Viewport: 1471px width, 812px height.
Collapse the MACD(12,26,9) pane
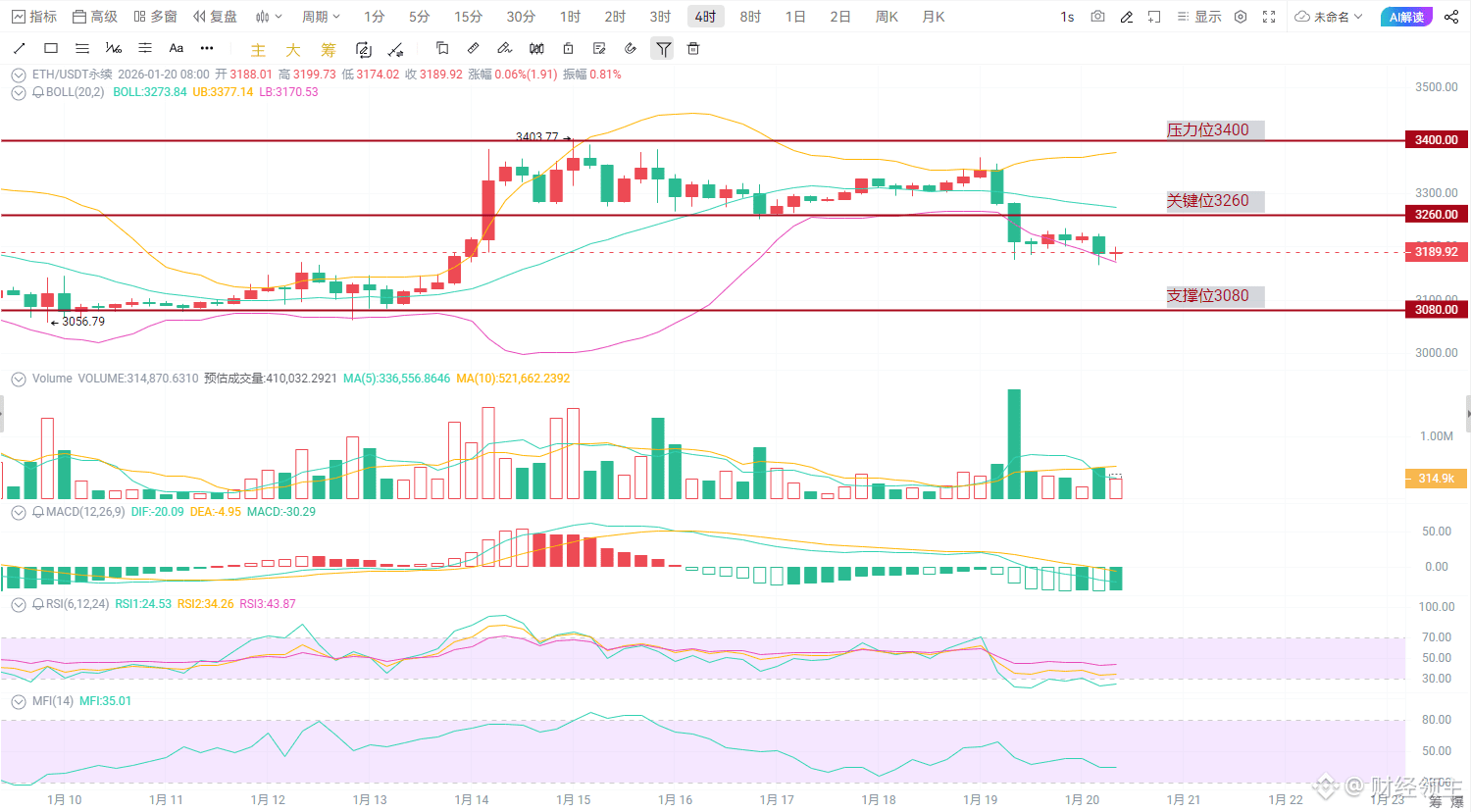pos(19,512)
